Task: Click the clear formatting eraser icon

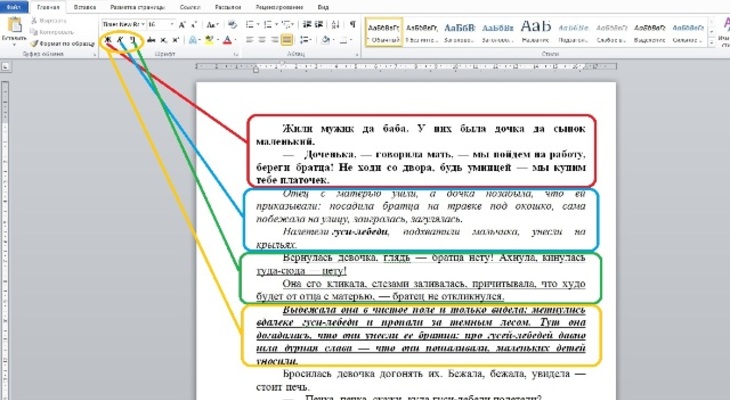Action: point(232,25)
